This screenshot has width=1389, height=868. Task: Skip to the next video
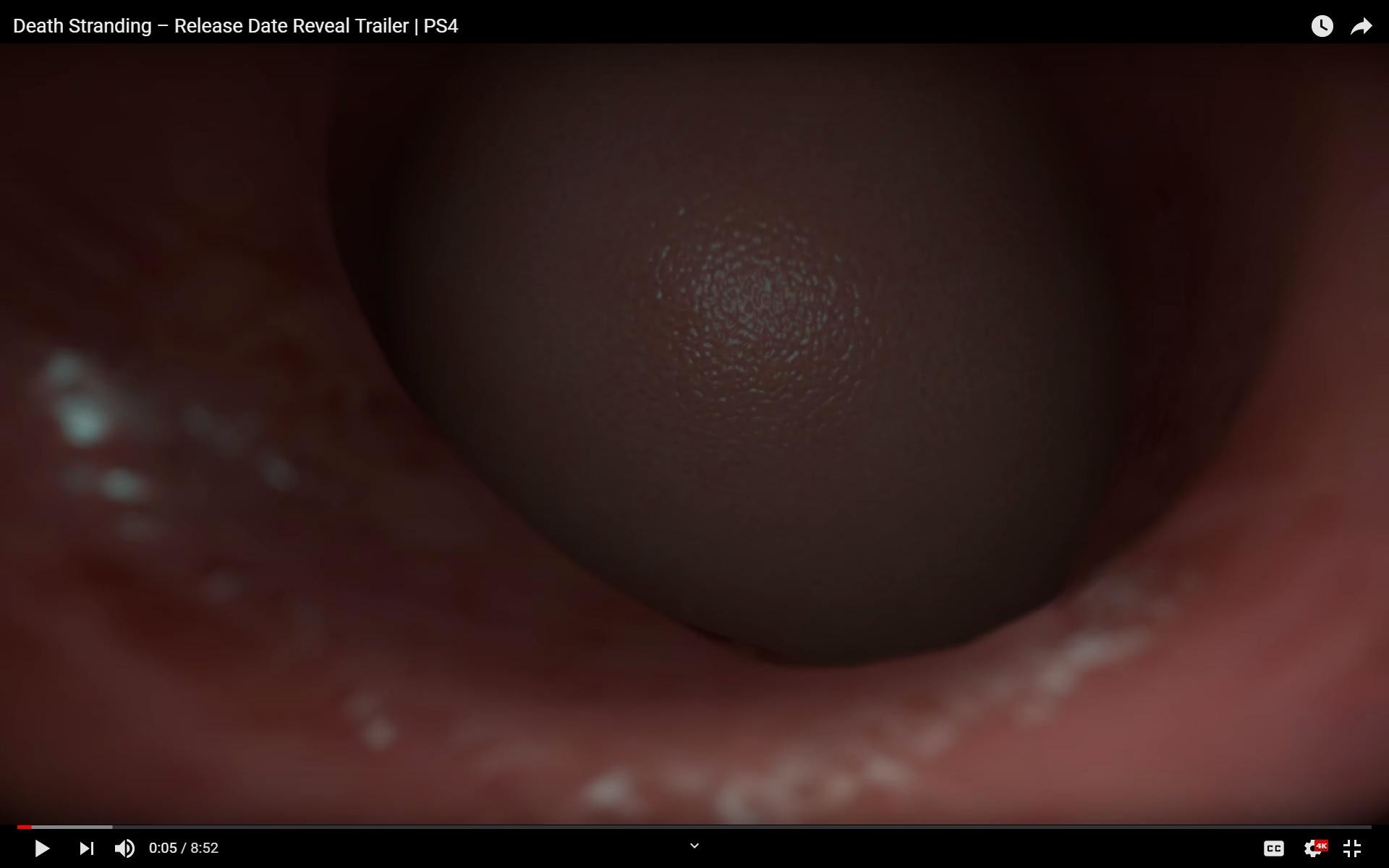(x=86, y=848)
